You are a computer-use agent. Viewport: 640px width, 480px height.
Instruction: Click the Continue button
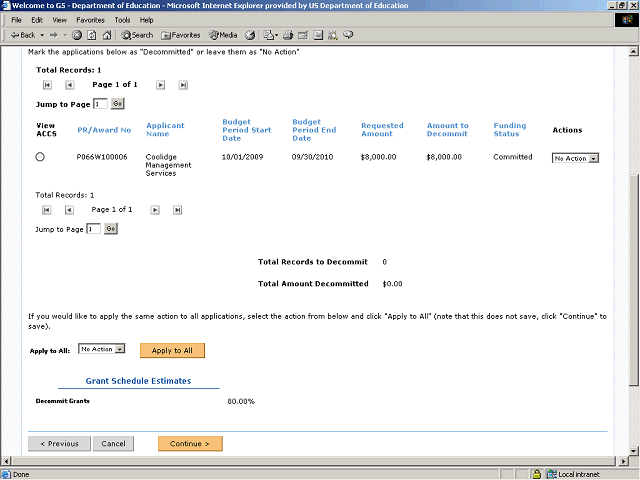[x=190, y=443]
